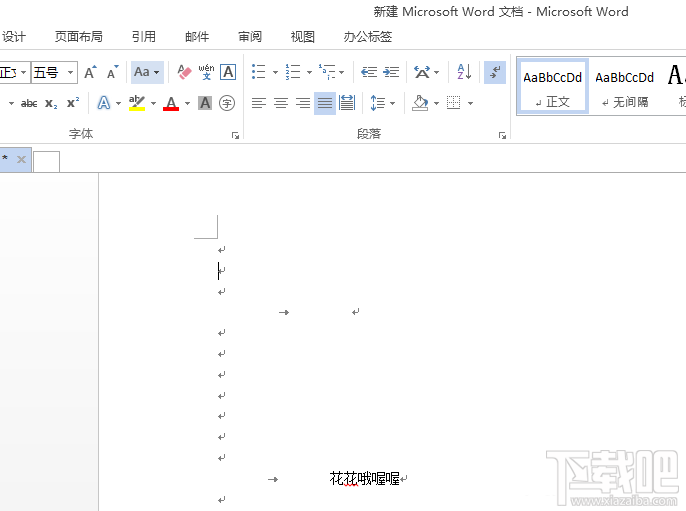The height and width of the screenshot is (511, 686).
Task: Expand the font name dropdown
Action: point(24,72)
